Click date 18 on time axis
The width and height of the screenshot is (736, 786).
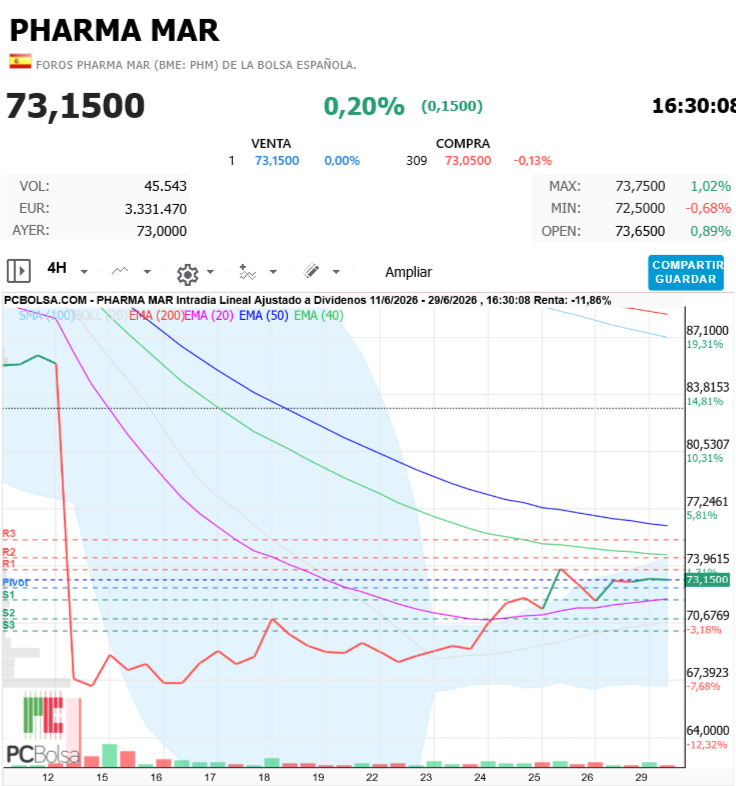tap(264, 777)
